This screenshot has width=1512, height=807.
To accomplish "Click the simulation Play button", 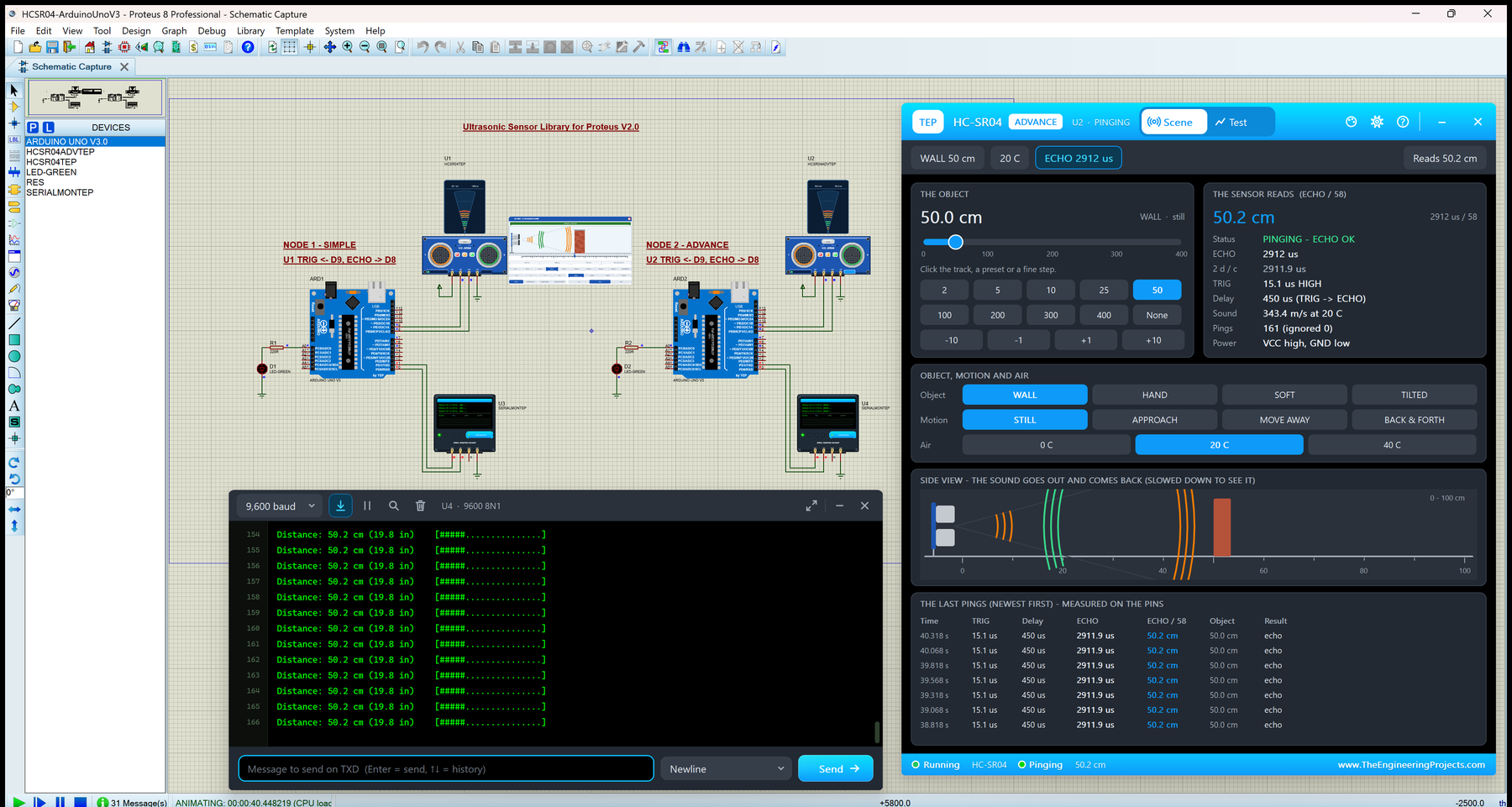I will (18, 802).
